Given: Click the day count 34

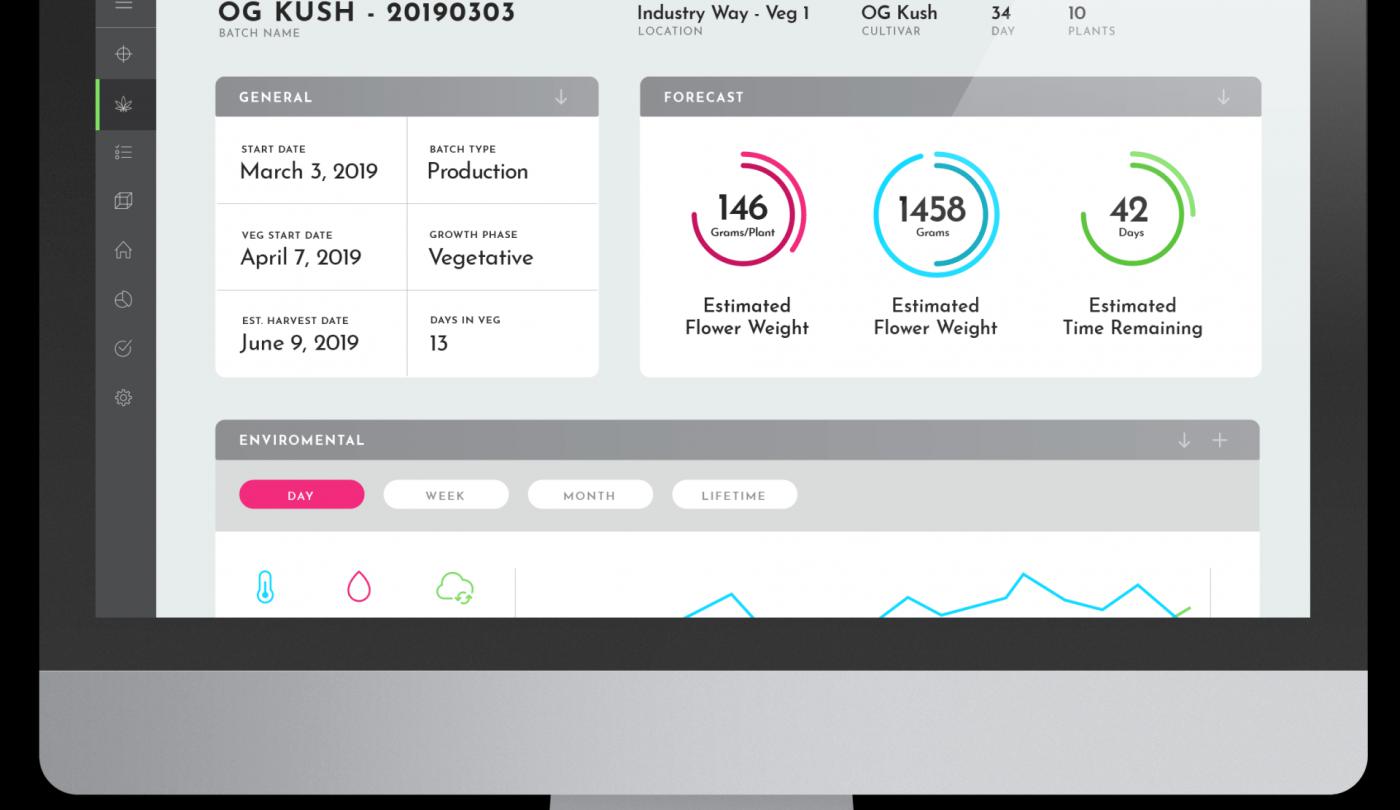Looking at the screenshot, I should pos(1000,13).
